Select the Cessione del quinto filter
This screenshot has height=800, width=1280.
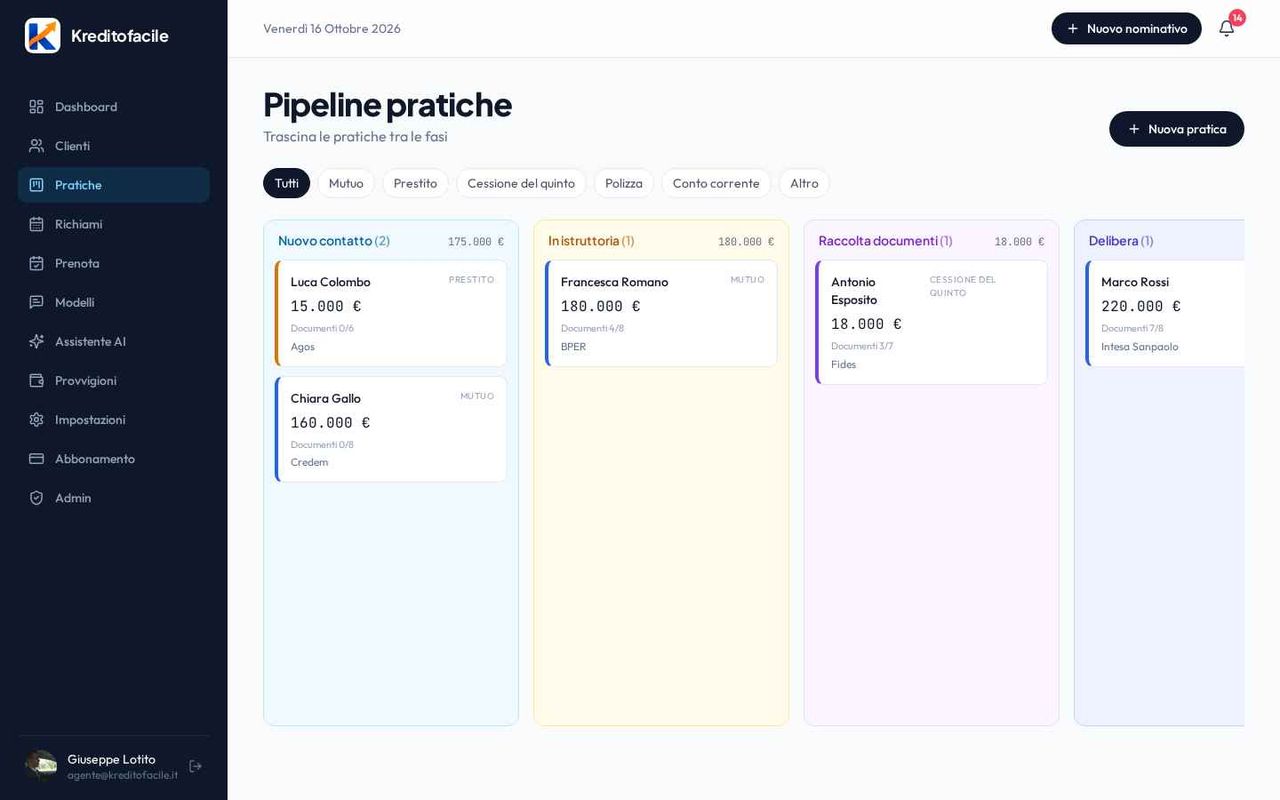(x=521, y=183)
